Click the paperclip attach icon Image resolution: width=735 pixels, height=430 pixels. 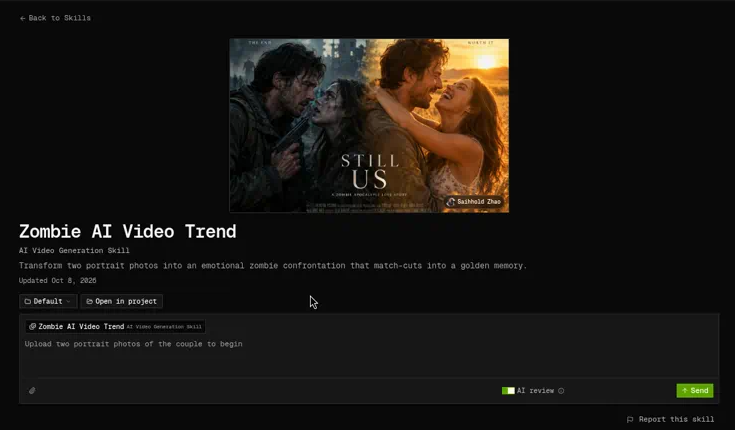tap(32, 390)
